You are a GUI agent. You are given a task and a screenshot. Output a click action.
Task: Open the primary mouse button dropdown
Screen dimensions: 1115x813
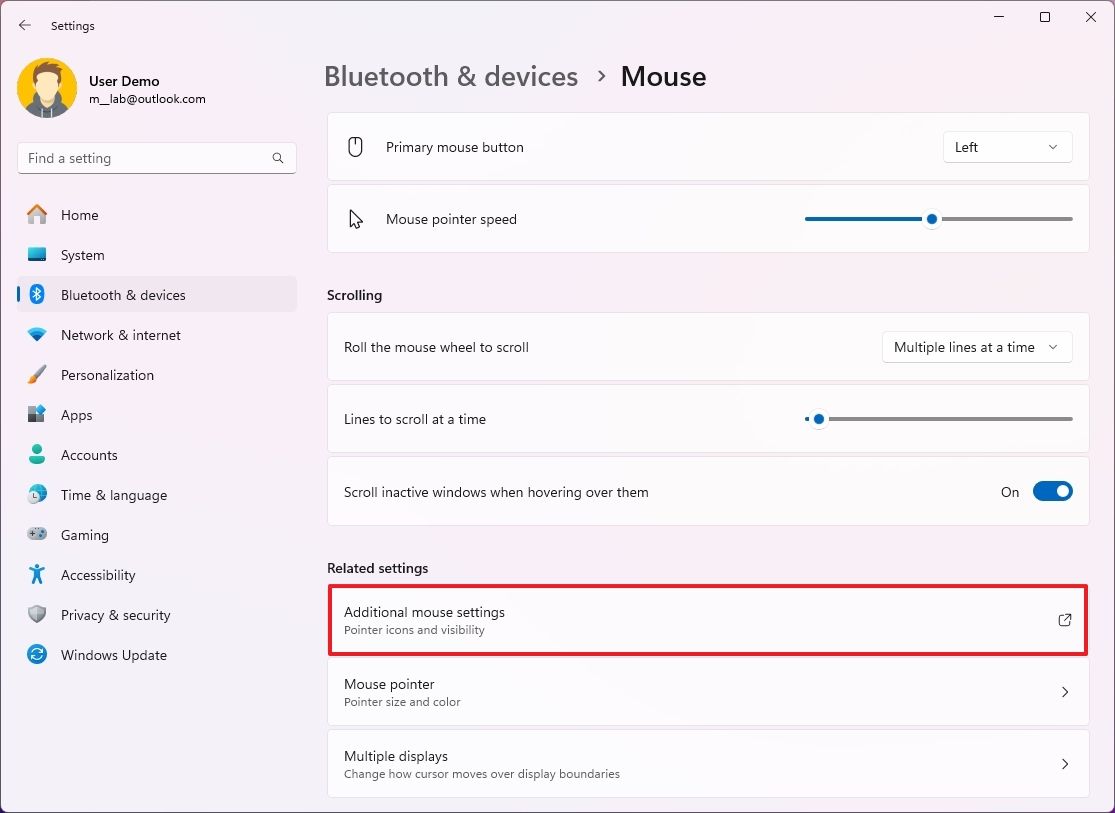(x=1007, y=146)
